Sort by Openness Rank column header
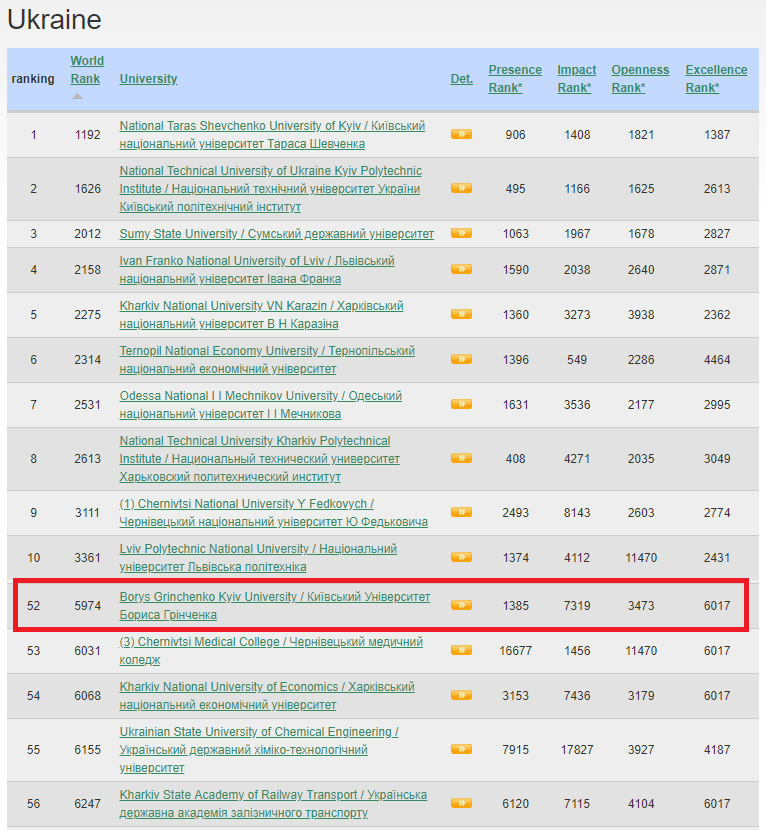766x840 pixels. pos(640,79)
